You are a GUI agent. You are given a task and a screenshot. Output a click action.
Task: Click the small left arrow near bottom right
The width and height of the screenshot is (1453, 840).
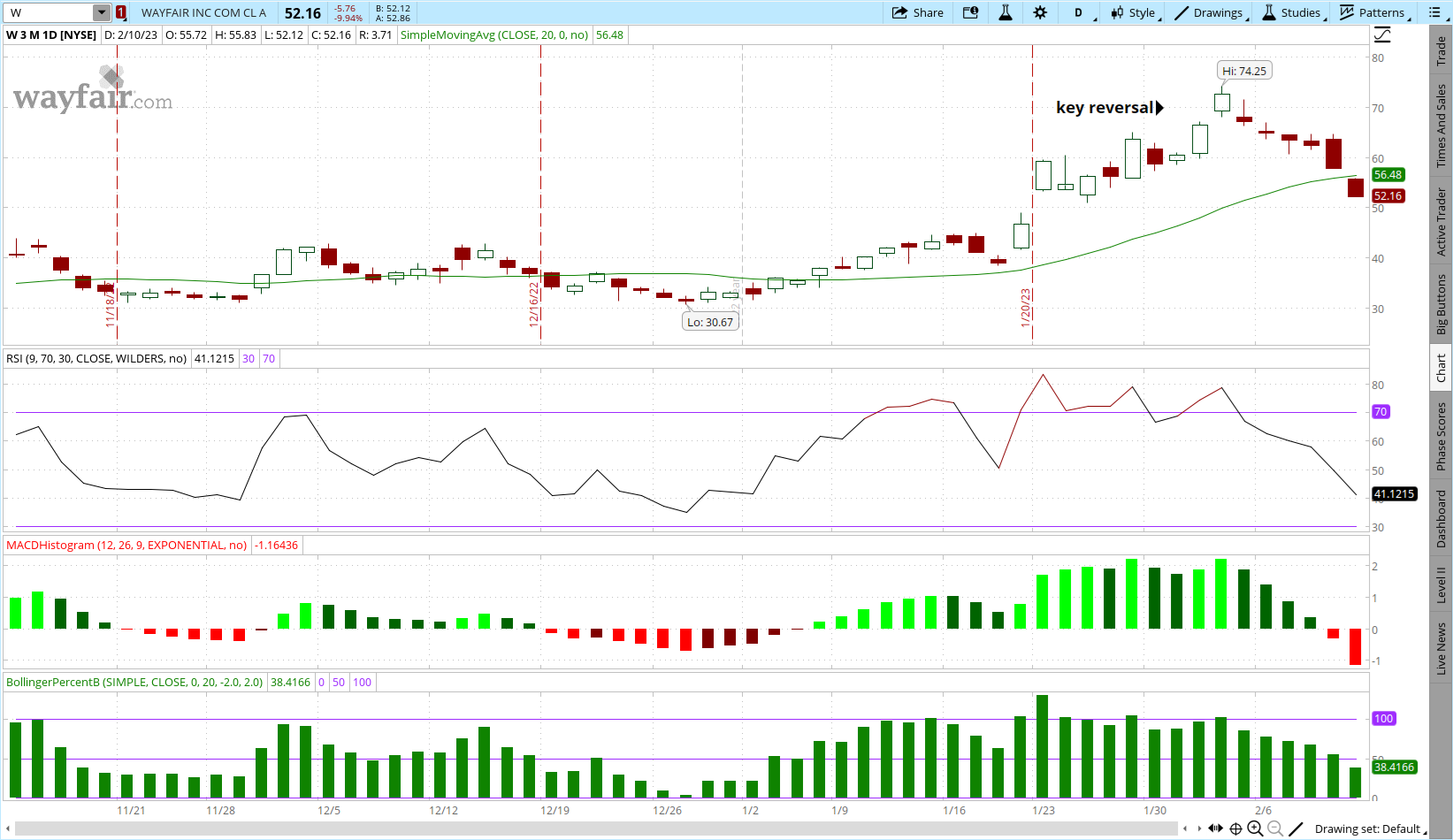(1186, 829)
